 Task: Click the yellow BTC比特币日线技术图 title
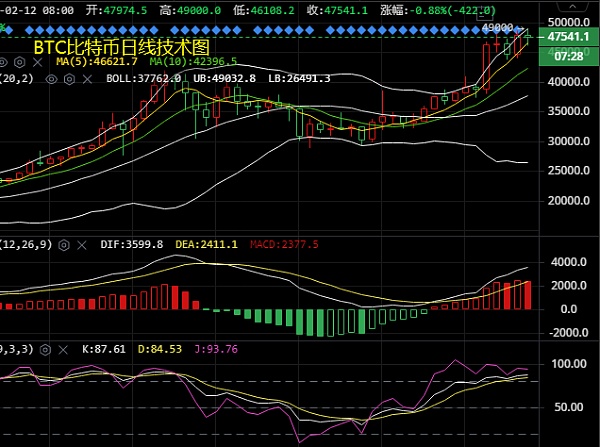tap(122, 47)
